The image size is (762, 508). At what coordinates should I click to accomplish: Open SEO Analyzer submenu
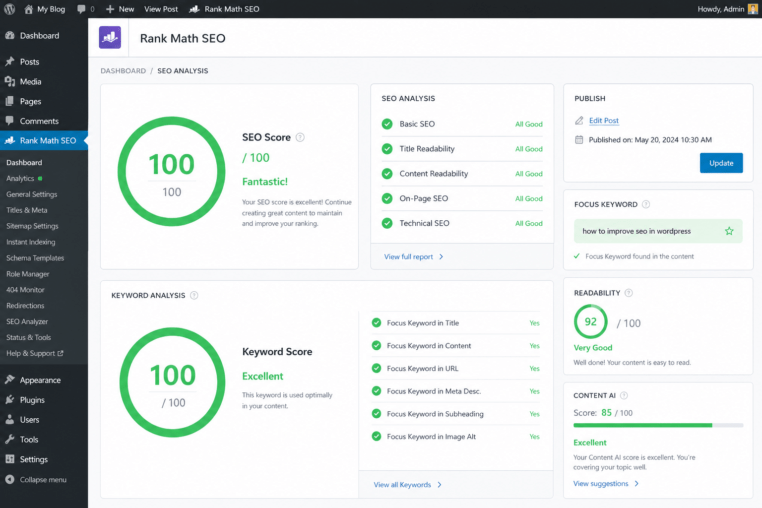coord(27,321)
